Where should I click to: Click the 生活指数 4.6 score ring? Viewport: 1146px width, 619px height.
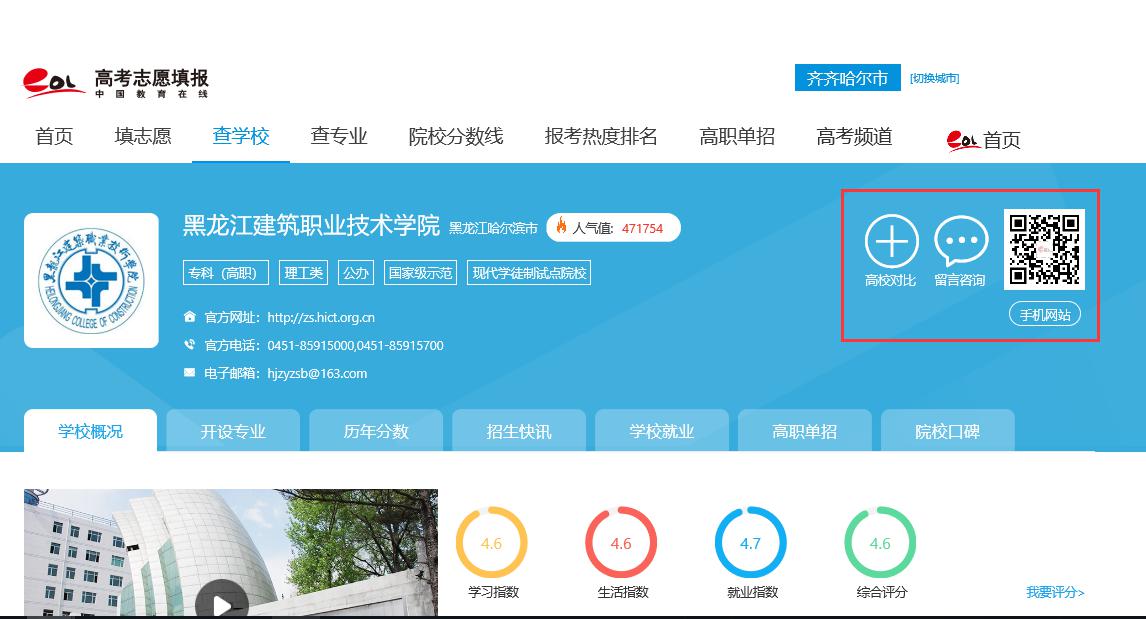pos(621,543)
